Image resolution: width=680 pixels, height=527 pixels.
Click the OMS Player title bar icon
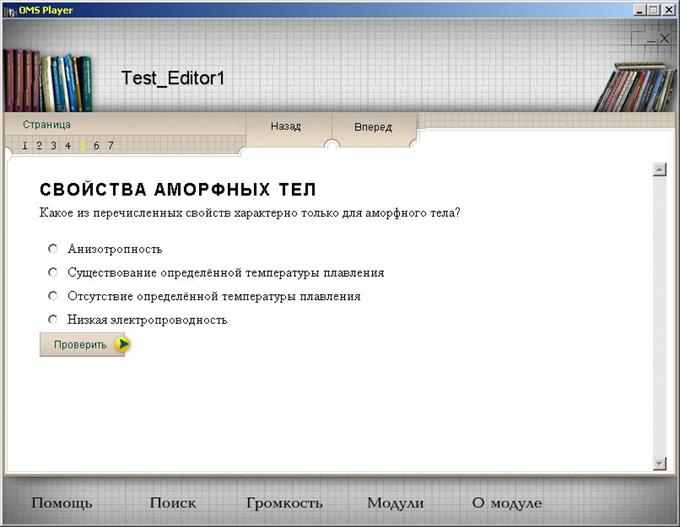point(9,9)
